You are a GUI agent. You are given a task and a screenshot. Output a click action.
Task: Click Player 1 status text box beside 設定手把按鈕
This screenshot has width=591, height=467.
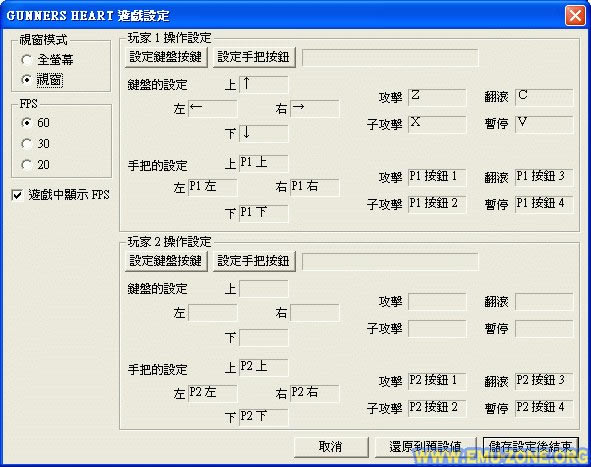(x=390, y=57)
